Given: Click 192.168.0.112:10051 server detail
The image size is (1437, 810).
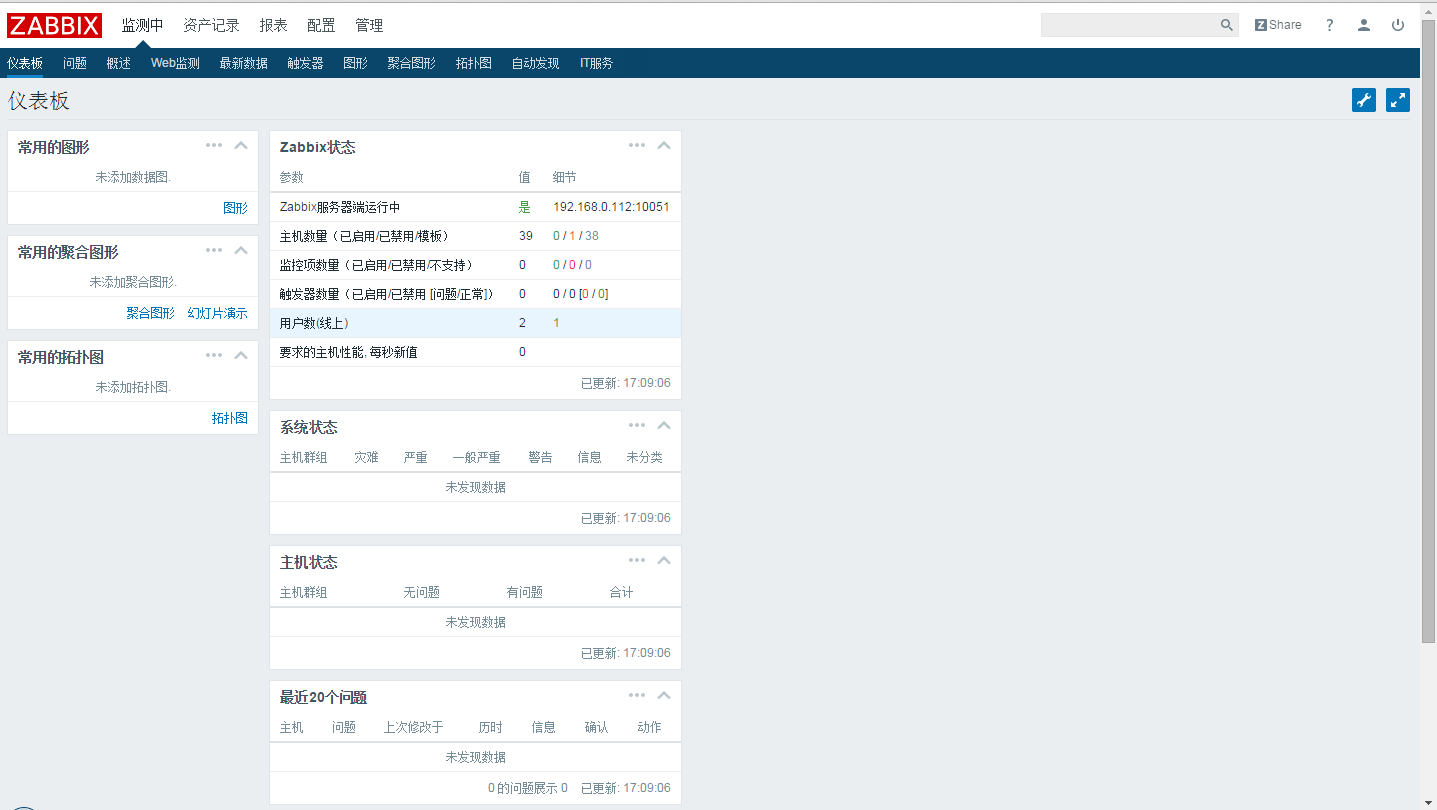Looking at the screenshot, I should [x=611, y=207].
